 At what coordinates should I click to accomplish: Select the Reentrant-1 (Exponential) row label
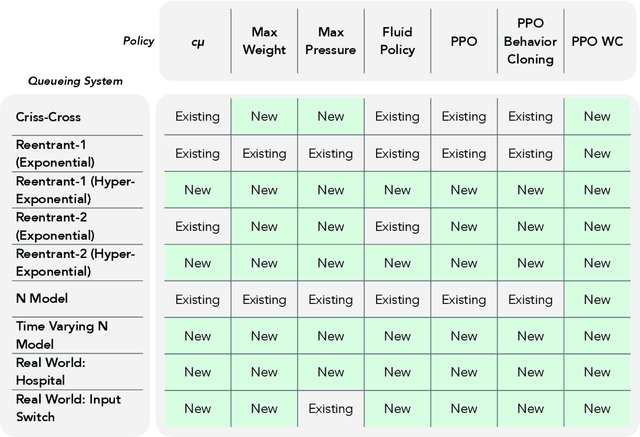pos(55,153)
